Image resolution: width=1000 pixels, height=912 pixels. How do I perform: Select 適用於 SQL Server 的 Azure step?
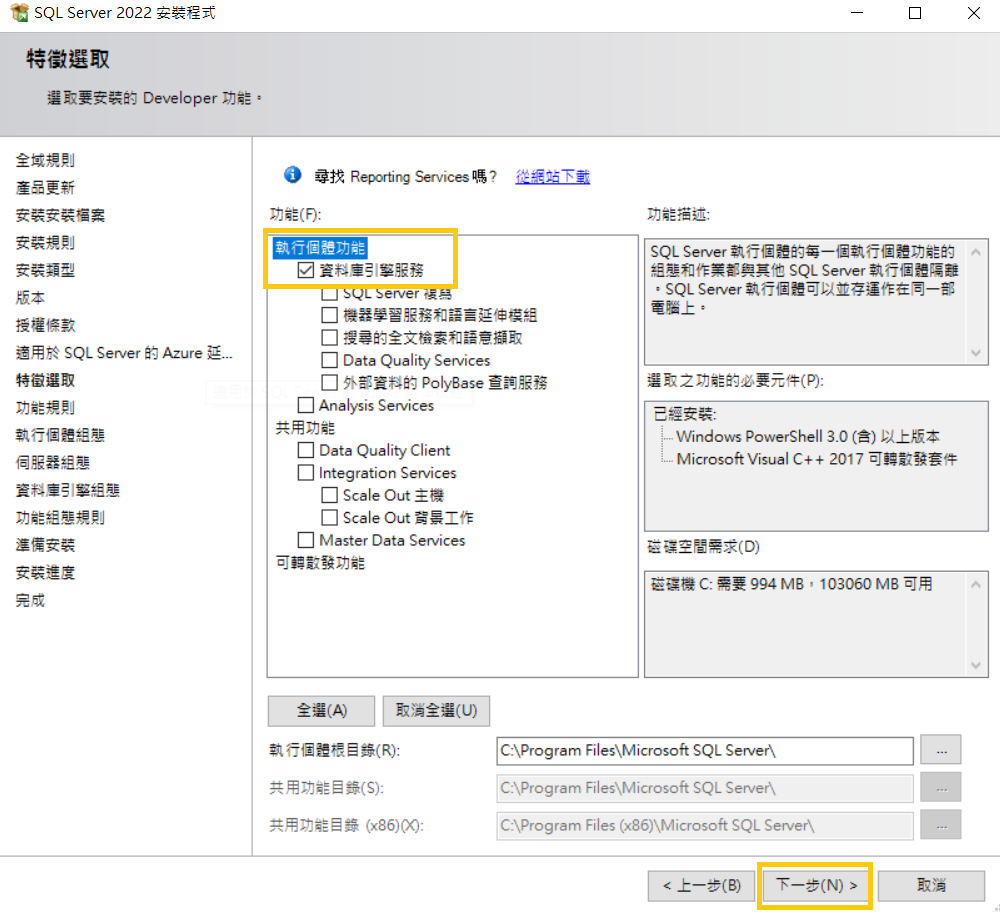[124, 353]
